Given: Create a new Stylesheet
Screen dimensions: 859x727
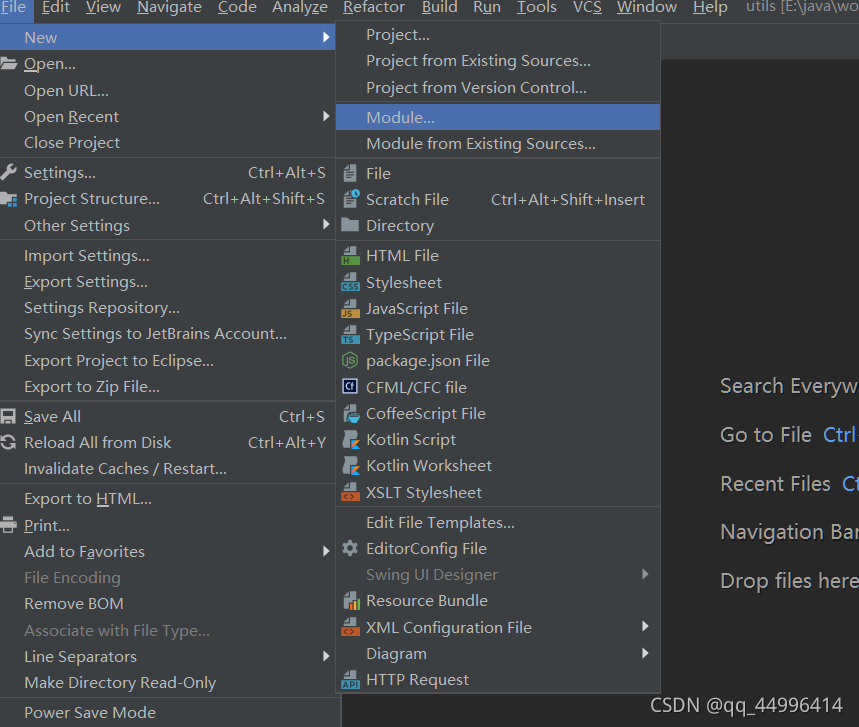Looking at the screenshot, I should pyautogui.click(x=405, y=281).
